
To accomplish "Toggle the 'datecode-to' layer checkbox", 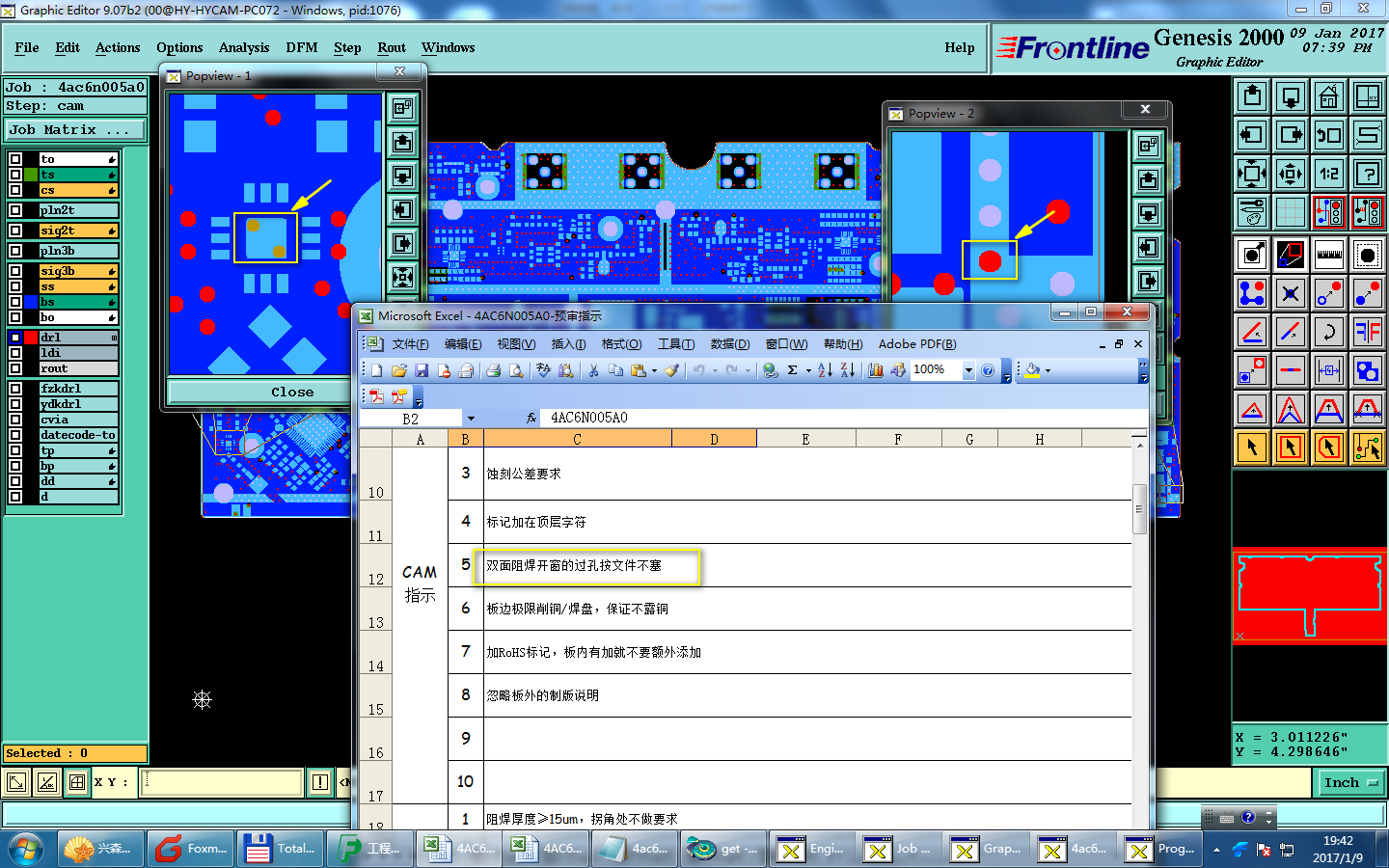I will pos(15,435).
